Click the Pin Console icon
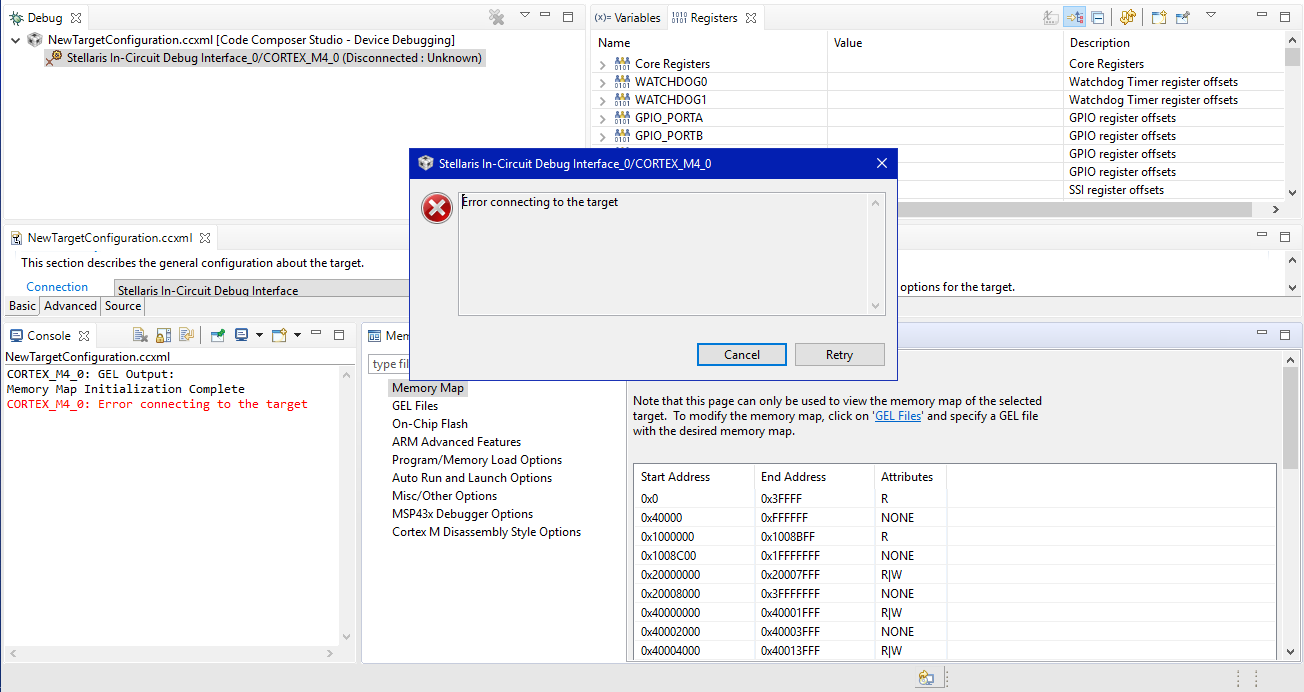This screenshot has height=692, width=1304. pyautogui.click(x=217, y=335)
